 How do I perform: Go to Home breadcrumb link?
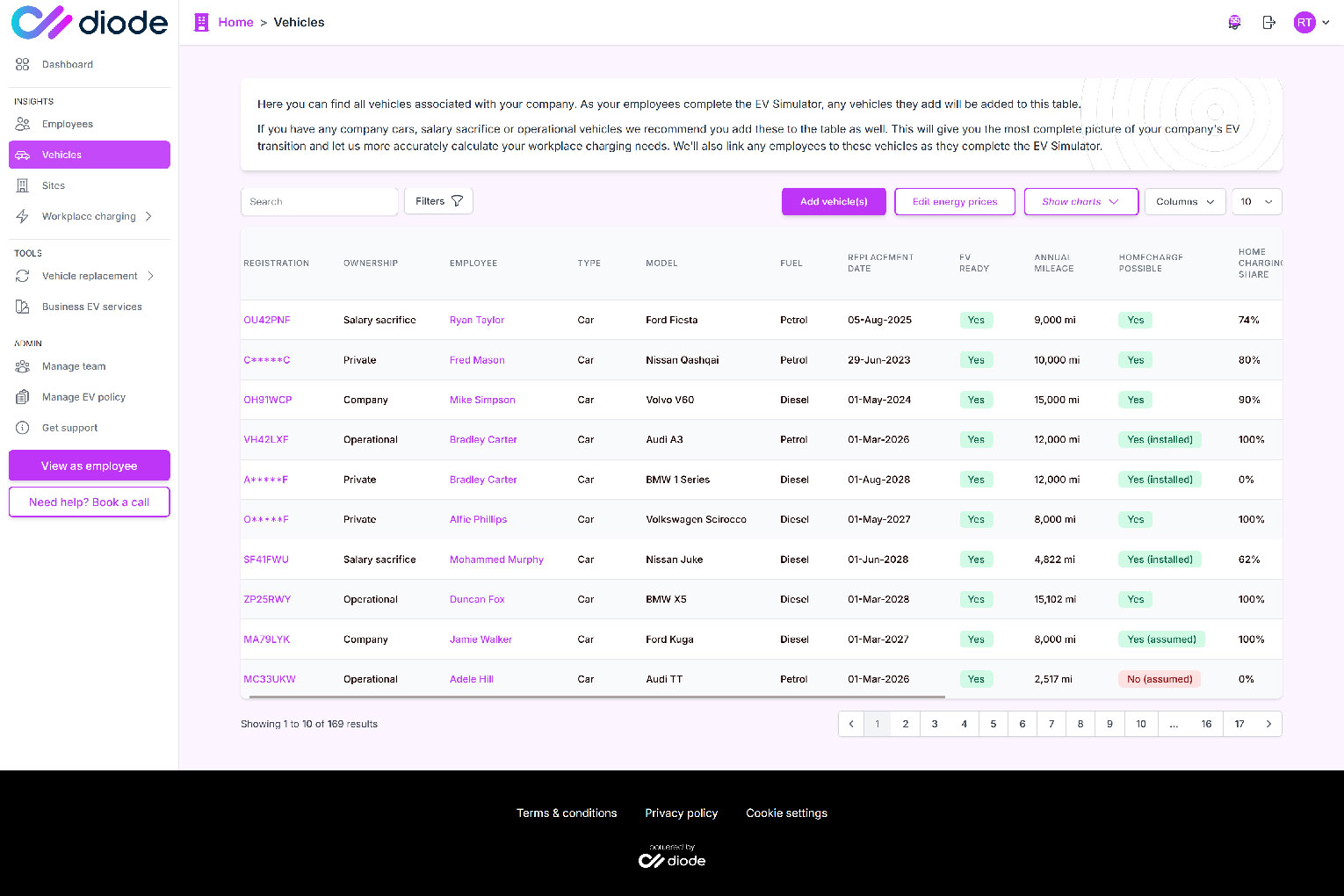click(x=235, y=22)
